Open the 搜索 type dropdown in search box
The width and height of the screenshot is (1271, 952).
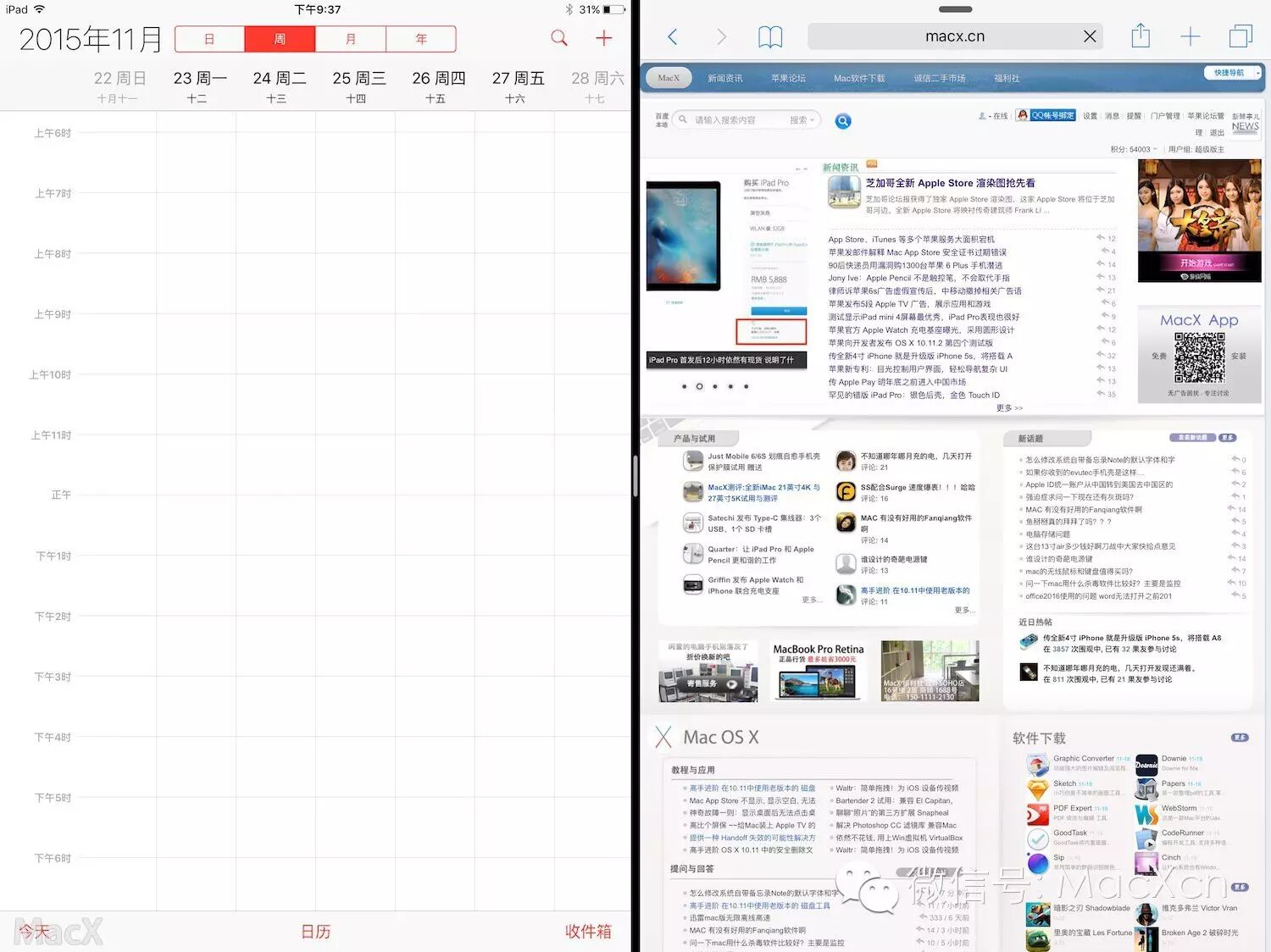coord(802,120)
